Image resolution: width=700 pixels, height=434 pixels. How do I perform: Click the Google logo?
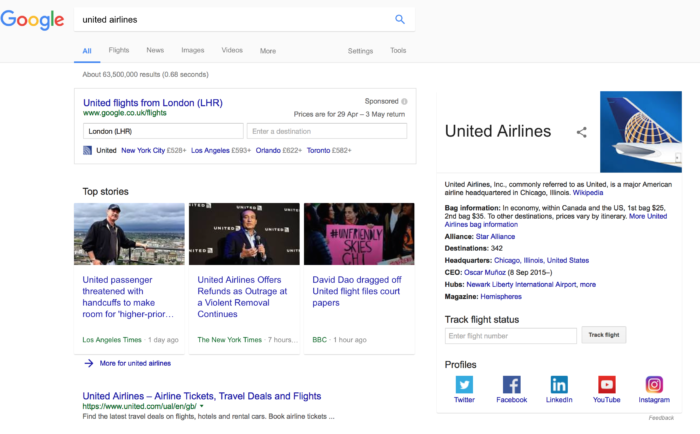pyautogui.click(x=32, y=20)
